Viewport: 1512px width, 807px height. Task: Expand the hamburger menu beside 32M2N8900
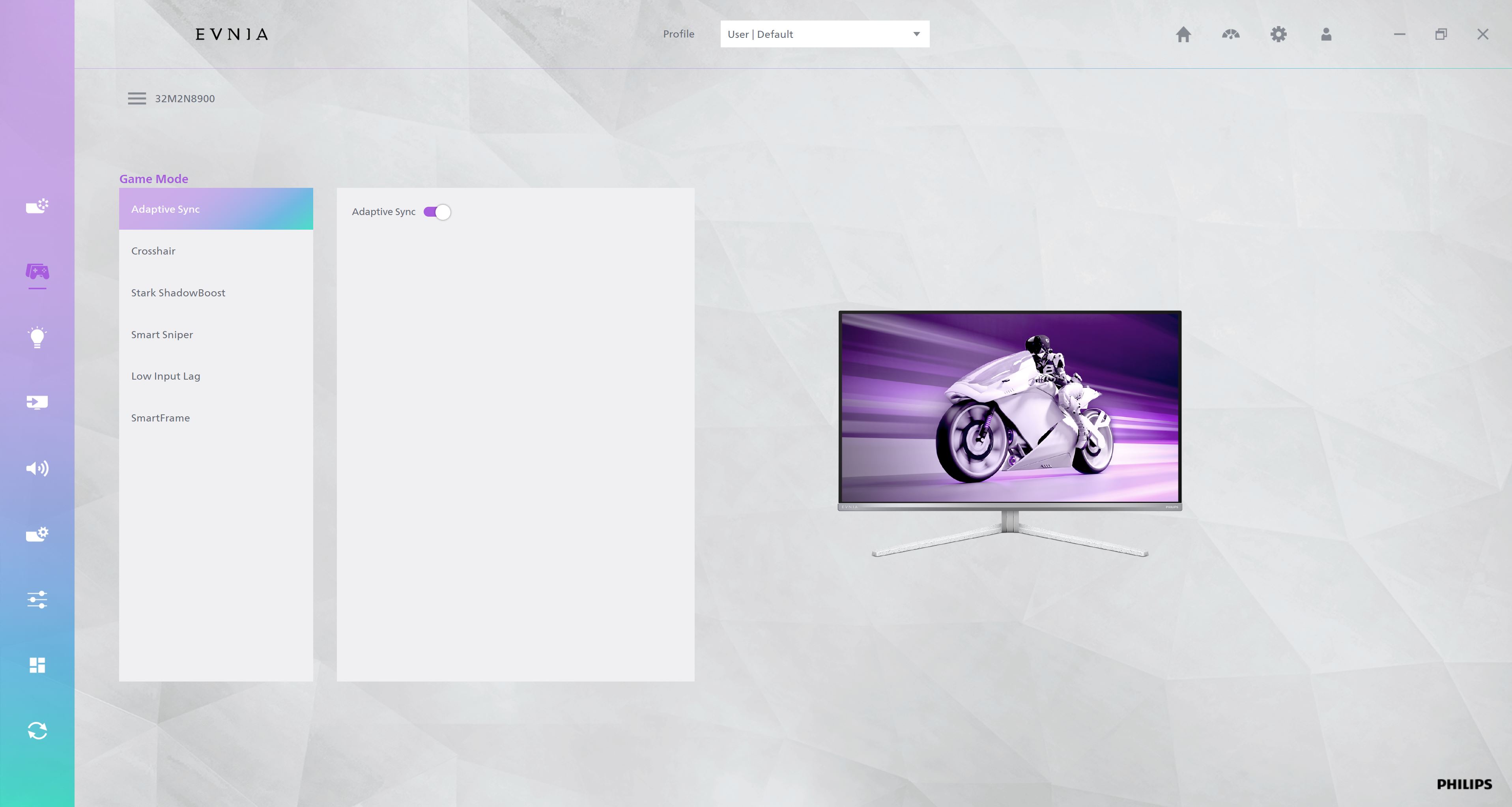tap(137, 99)
